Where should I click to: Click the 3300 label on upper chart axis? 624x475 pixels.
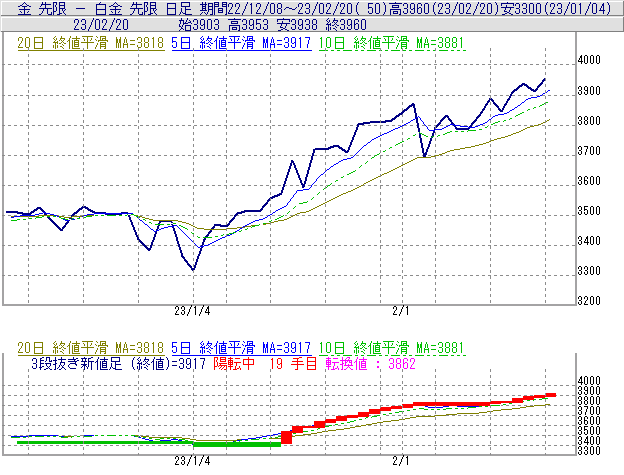point(589,271)
